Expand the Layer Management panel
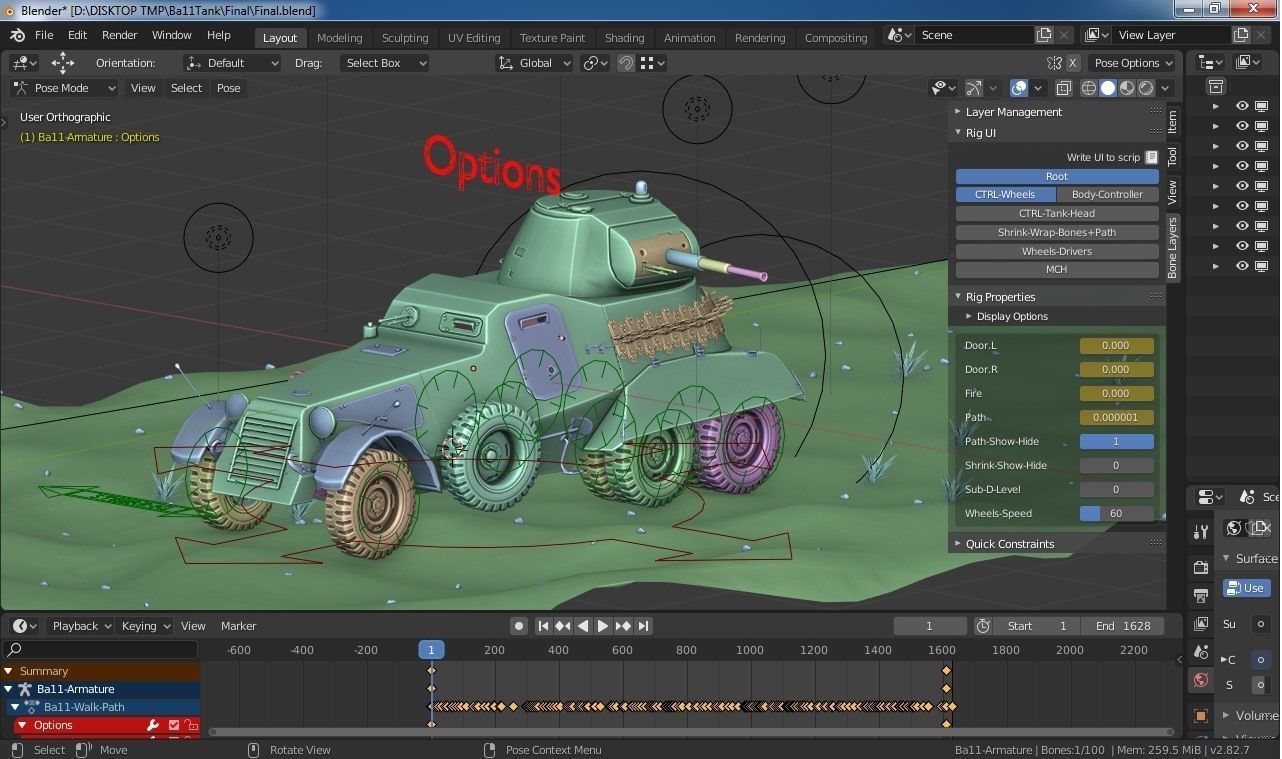 tap(1013, 112)
